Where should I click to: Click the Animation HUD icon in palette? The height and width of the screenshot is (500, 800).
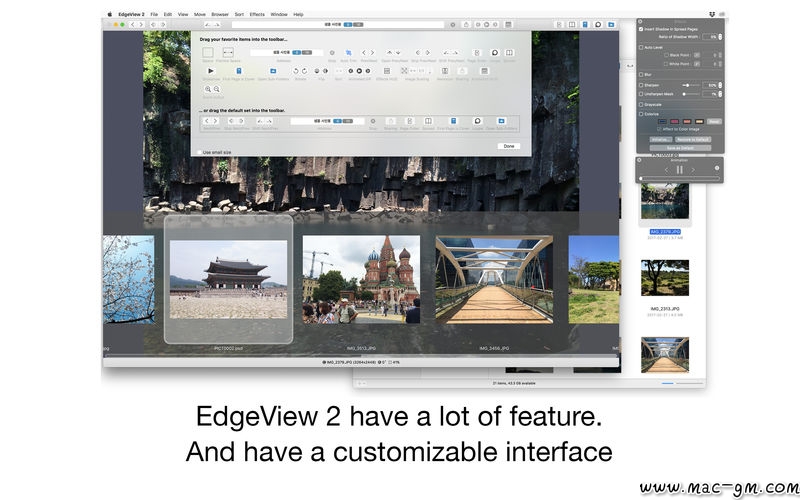pos(484,71)
